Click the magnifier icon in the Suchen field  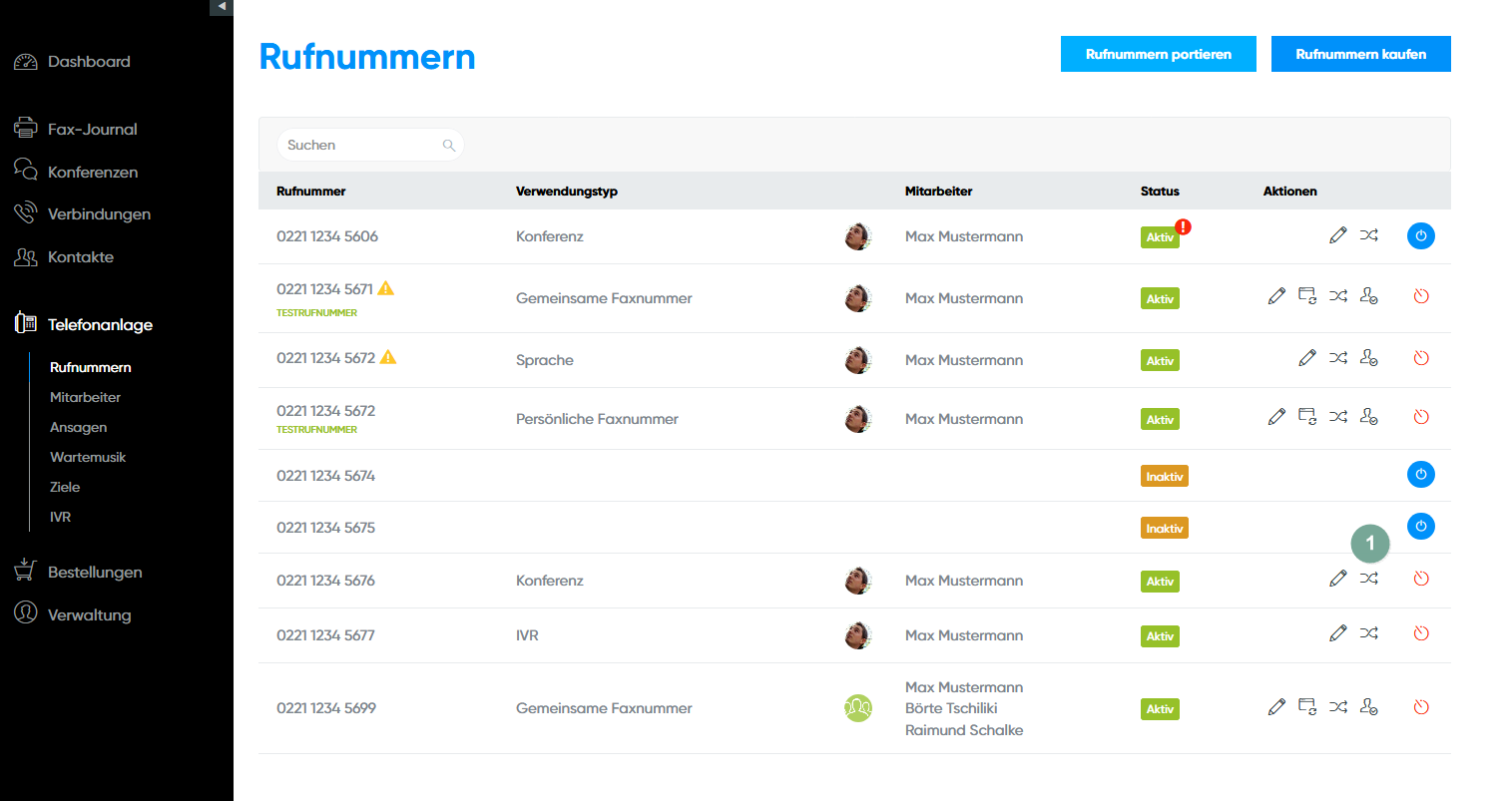[448, 146]
